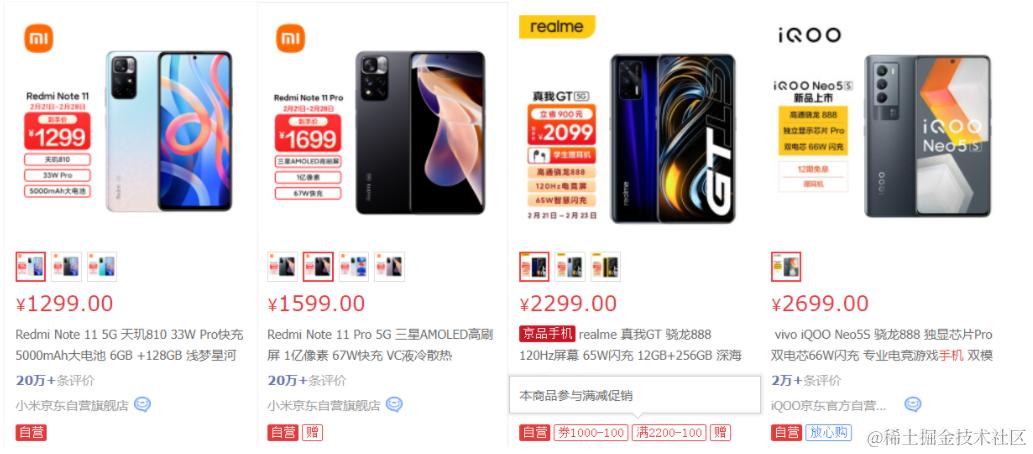Click the 券1000-100 coupon tag
Screen dimensions: 1033x454
click(x=591, y=433)
